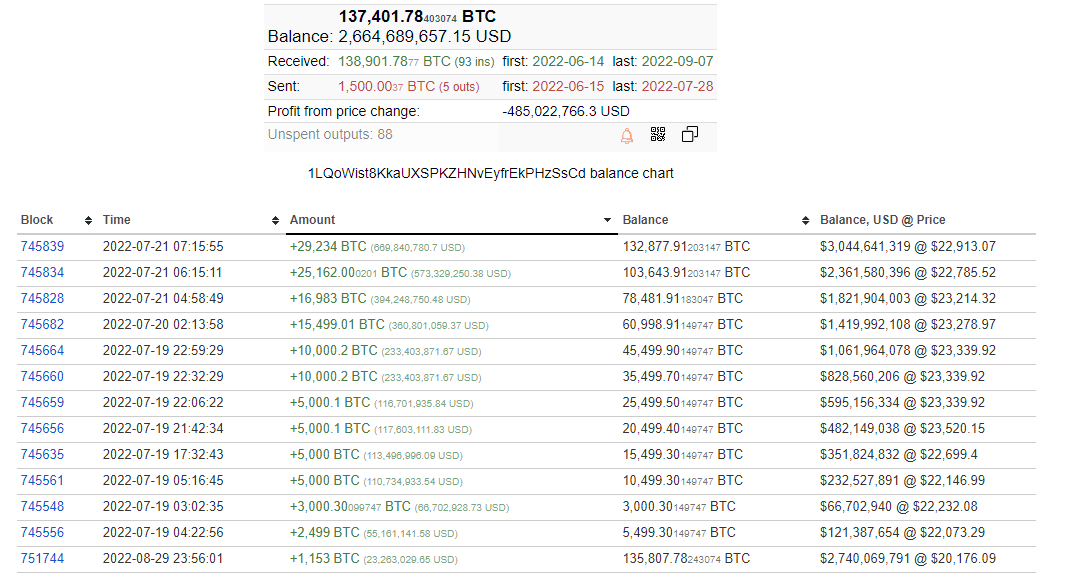The height and width of the screenshot is (583, 1065).
Task: Click received amount 138,901.78 BTC
Action: coord(394,61)
